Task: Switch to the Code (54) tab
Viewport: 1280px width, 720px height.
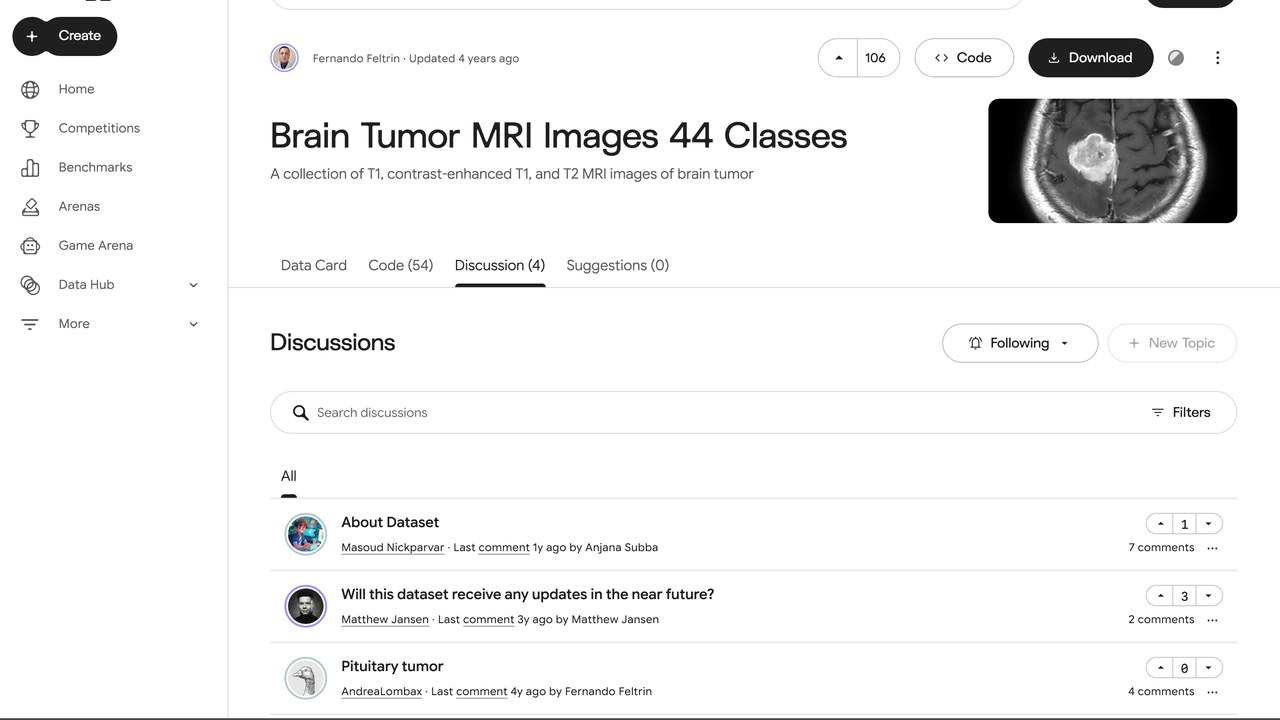Action: pos(400,265)
